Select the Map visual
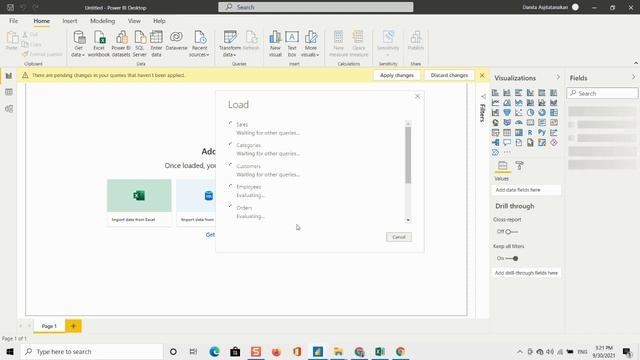 tap(495, 122)
